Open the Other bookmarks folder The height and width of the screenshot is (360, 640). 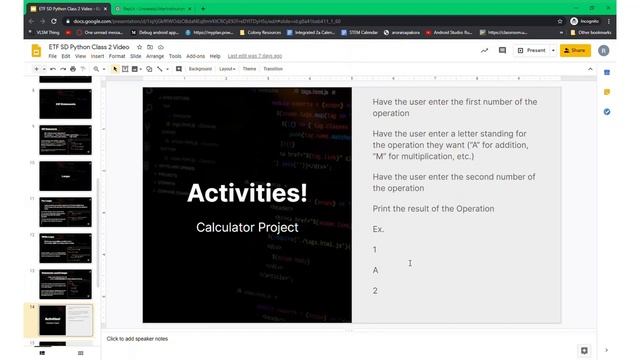tap(591, 32)
